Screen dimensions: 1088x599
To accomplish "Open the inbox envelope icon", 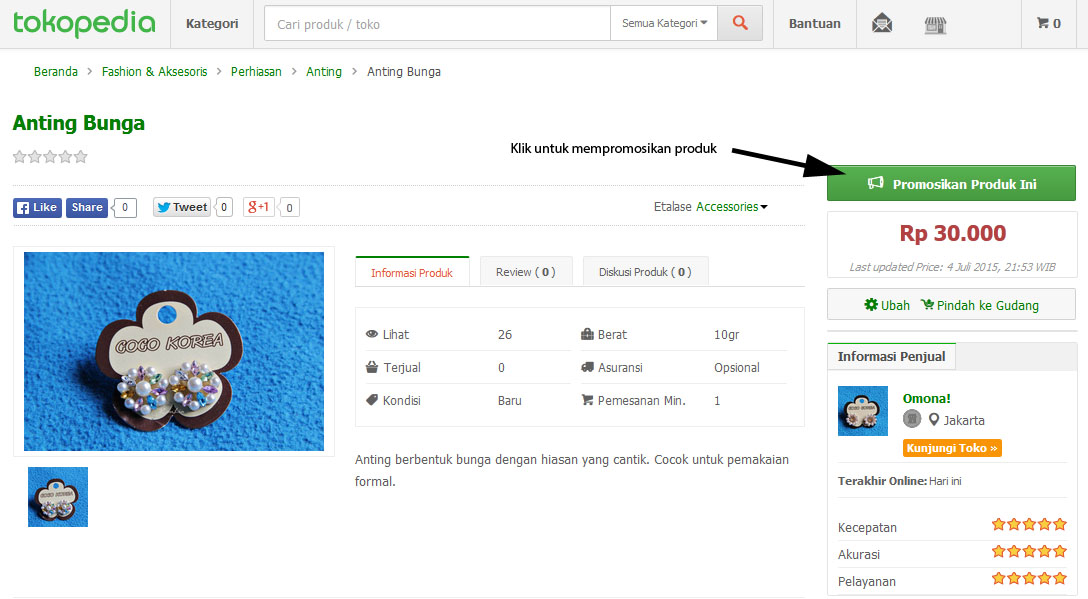I will (882, 24).
